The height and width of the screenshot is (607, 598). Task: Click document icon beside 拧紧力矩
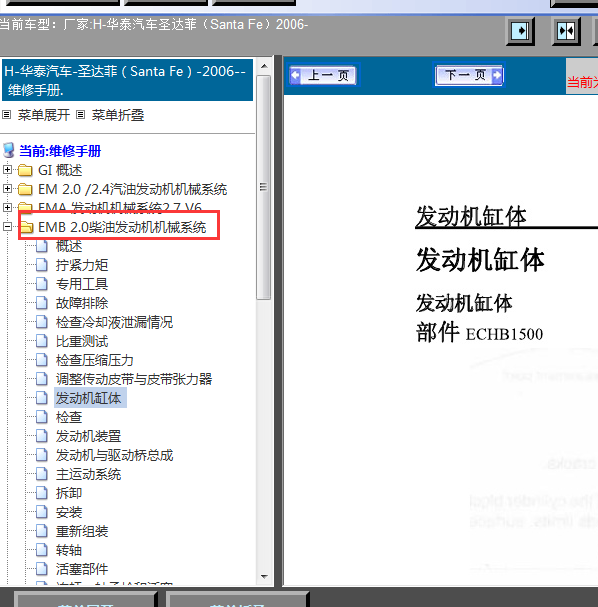click(x=41, y=265)
